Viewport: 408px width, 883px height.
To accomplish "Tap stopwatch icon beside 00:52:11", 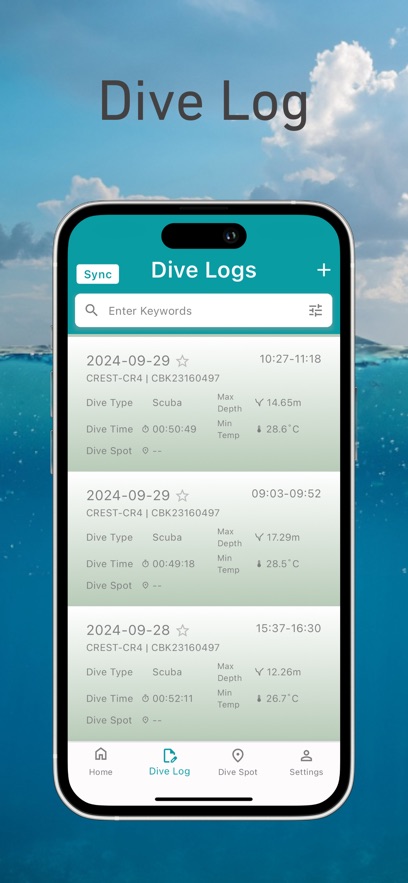I will click(x=145, y=698).
